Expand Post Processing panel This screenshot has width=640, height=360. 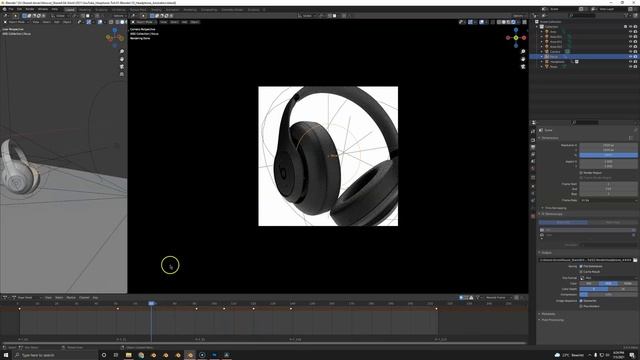click(x=552, y=320)
